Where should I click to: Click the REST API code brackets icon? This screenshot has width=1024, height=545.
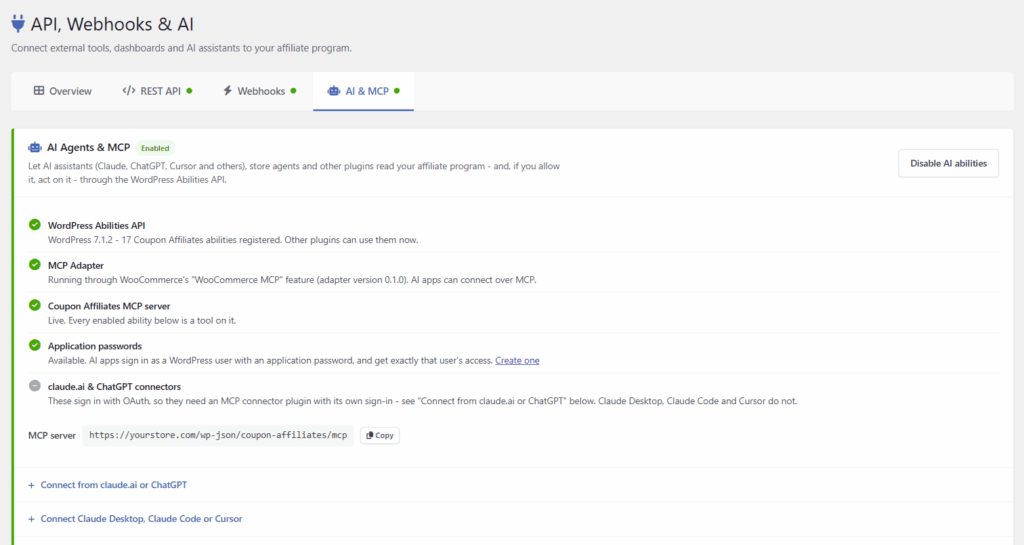129,91
